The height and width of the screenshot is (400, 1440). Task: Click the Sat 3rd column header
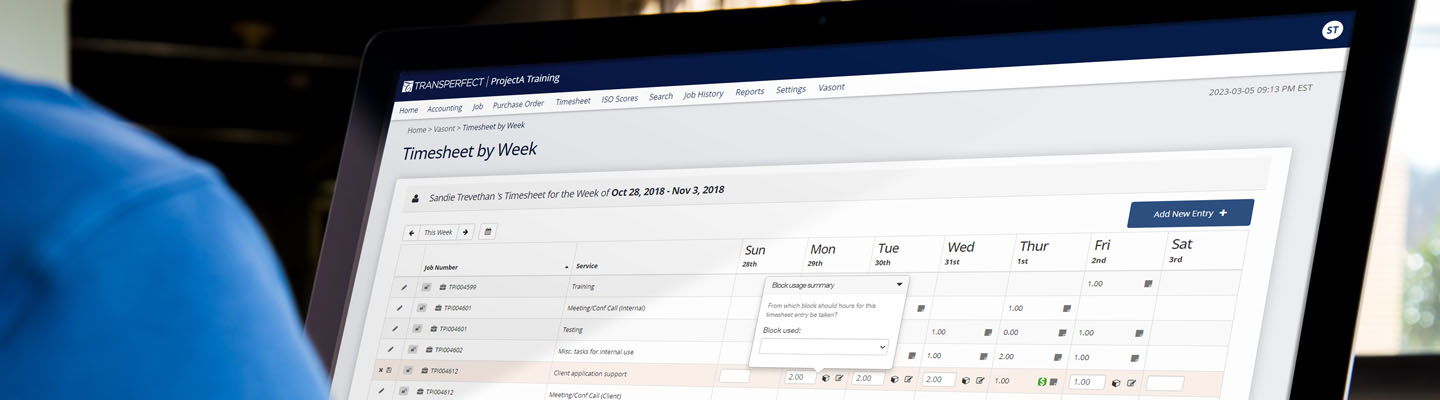(1181, 250)
